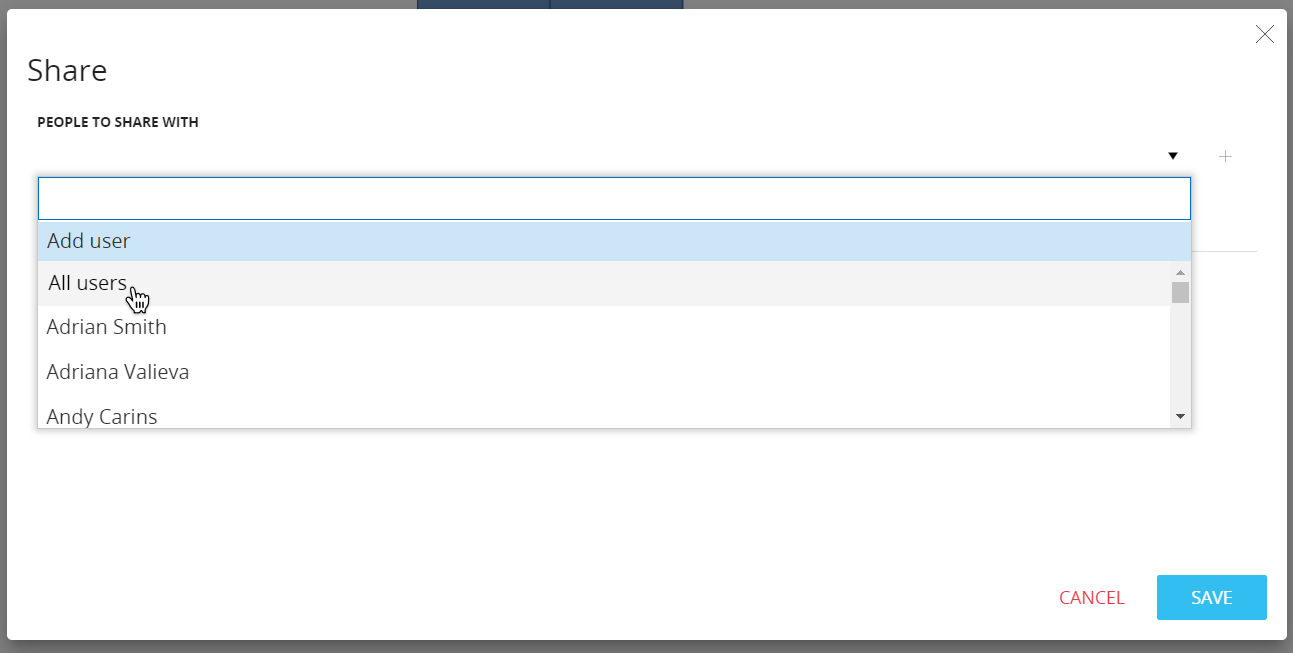The image size is (1293, 653).
Task: Click the 'Share' dialog heading
Action: [67, 71]
